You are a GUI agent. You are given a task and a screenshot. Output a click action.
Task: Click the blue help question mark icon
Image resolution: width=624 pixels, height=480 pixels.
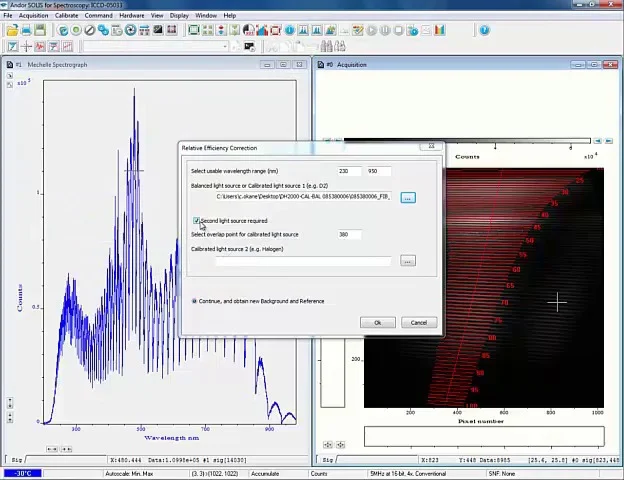tap(484, 30)
